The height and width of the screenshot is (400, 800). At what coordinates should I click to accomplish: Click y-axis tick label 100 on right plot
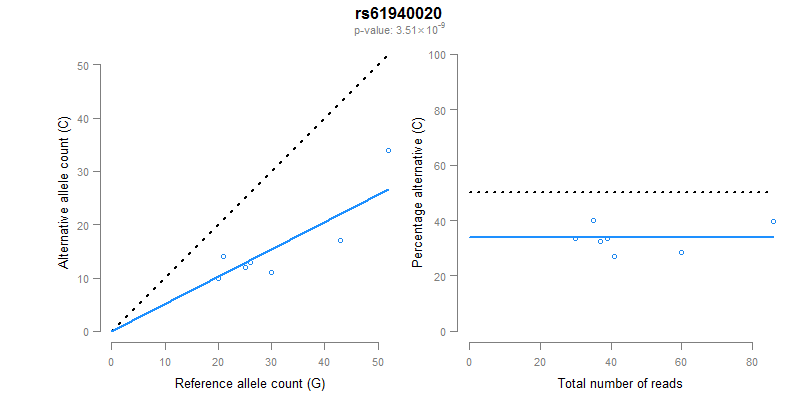pyautogui.click(x=436, y=54)
